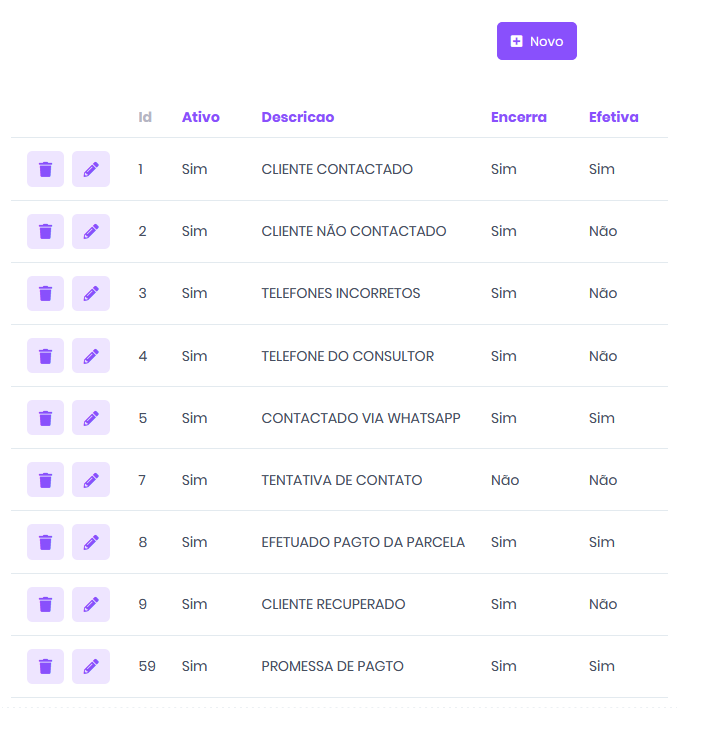Edit the TENTATIVA DE CONTATO entry
716x729 pixels.
[91, 480]
